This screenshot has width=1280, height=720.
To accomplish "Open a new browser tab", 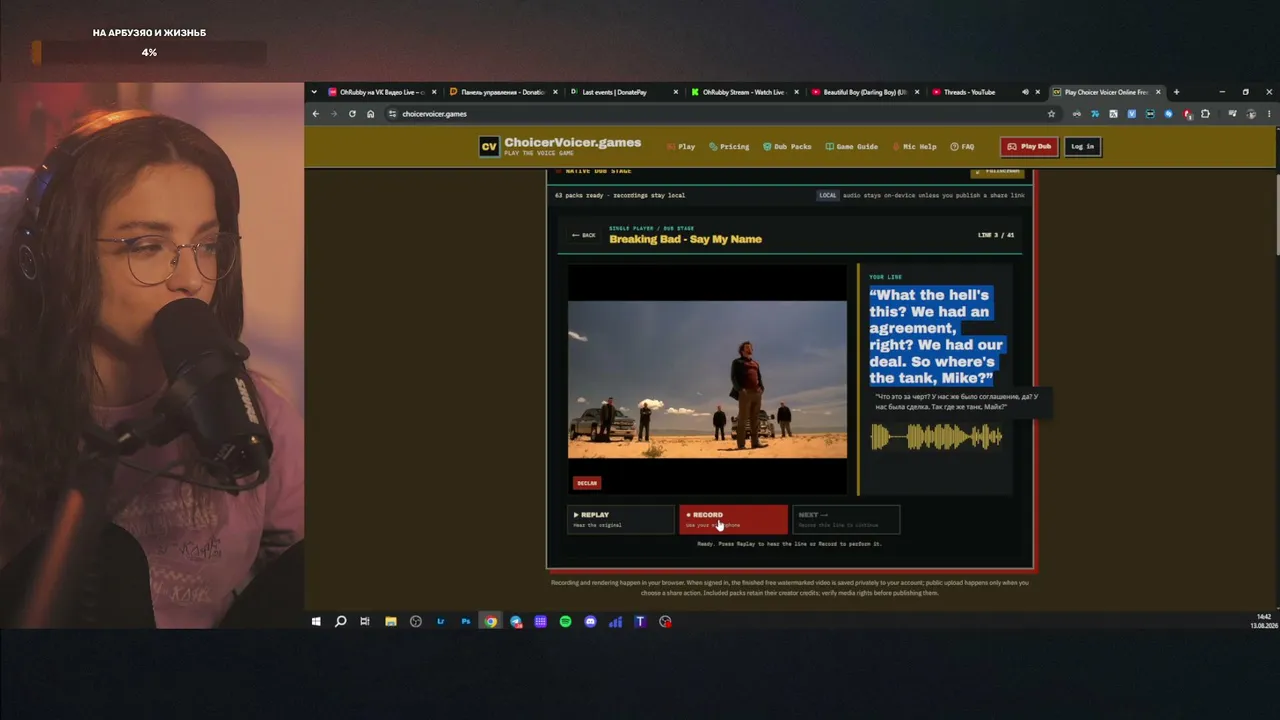I will pyautogui.click(x=1176, y=92).
